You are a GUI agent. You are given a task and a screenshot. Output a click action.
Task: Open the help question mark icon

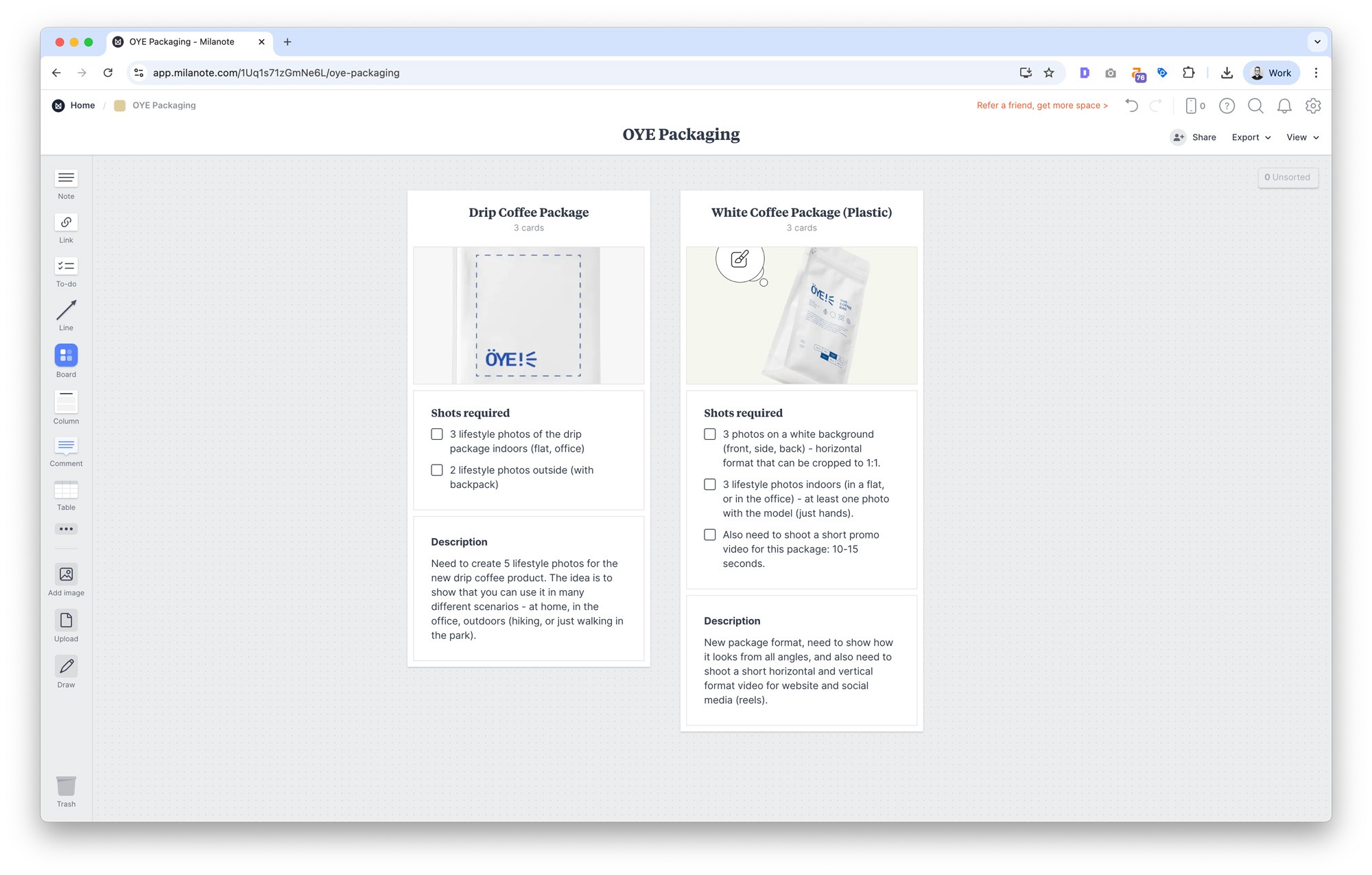1227,106
